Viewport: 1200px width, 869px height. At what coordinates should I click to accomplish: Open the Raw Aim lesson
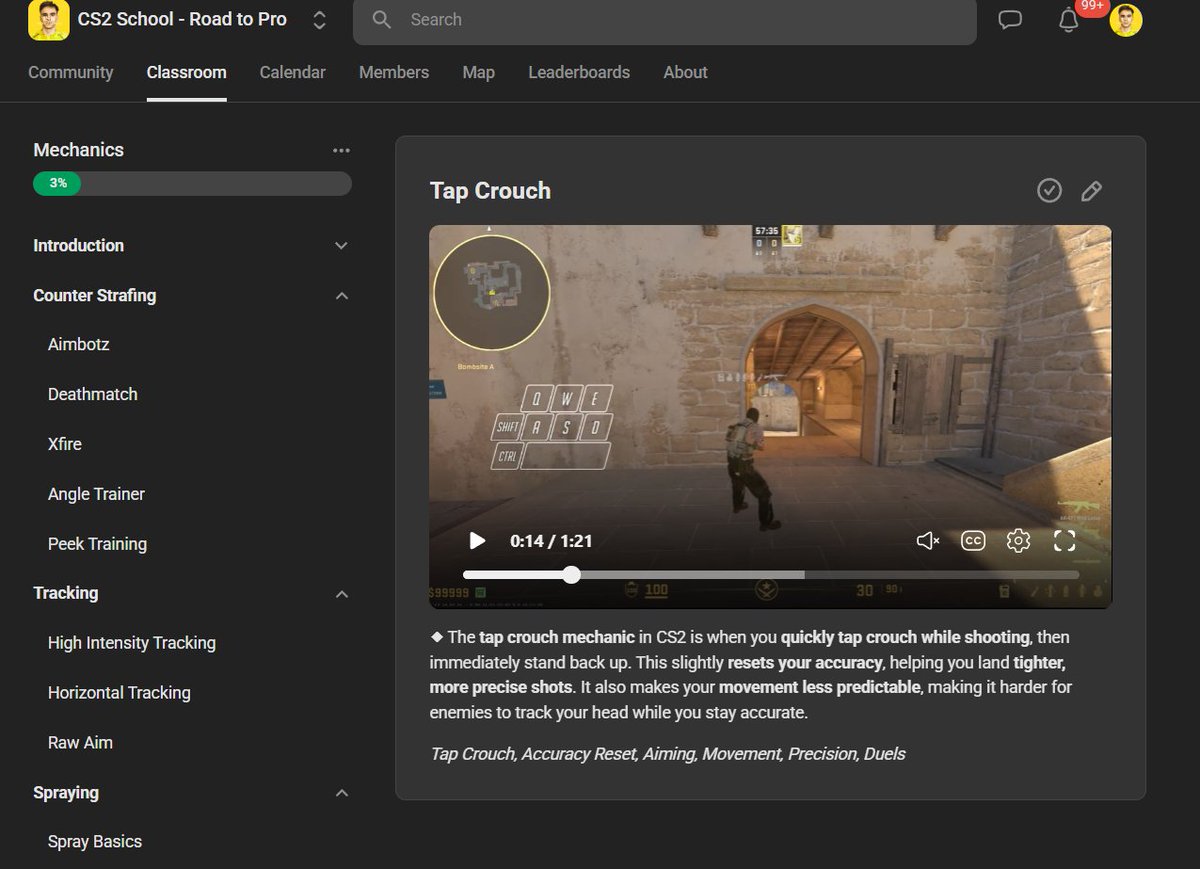[x=80, y=742]
